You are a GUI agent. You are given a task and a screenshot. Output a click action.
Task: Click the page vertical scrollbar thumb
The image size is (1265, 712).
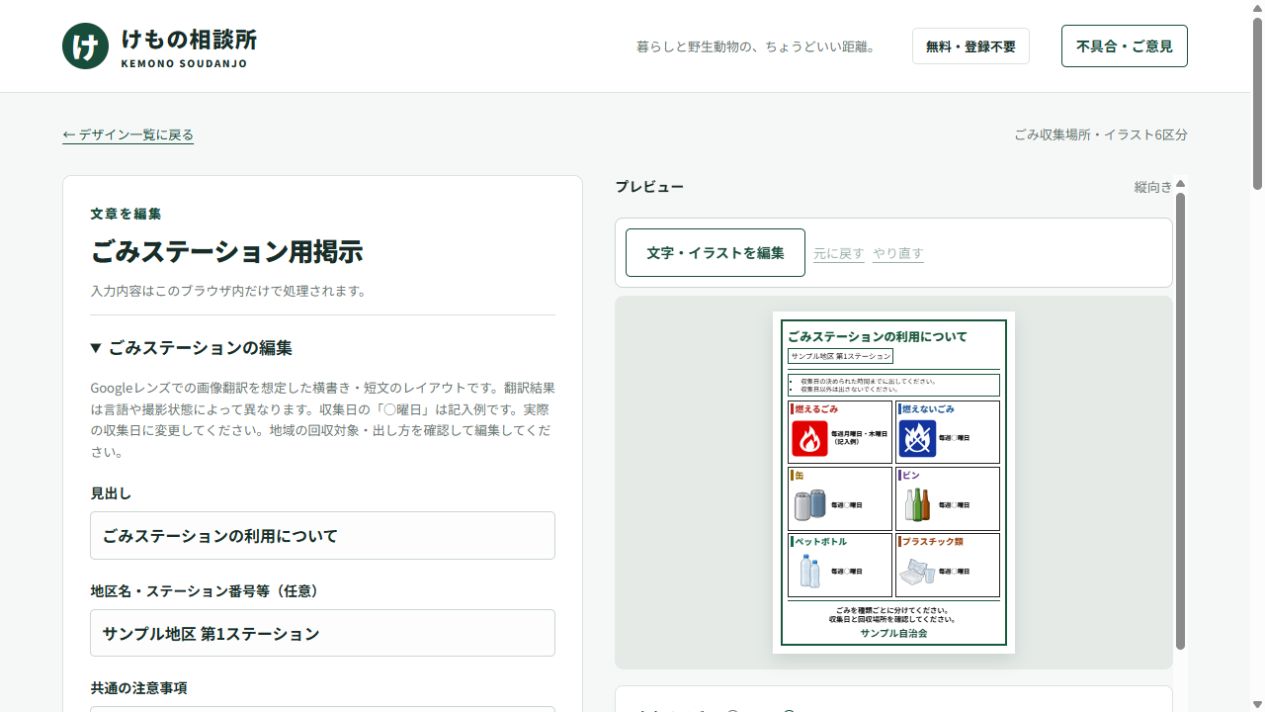1257,103
